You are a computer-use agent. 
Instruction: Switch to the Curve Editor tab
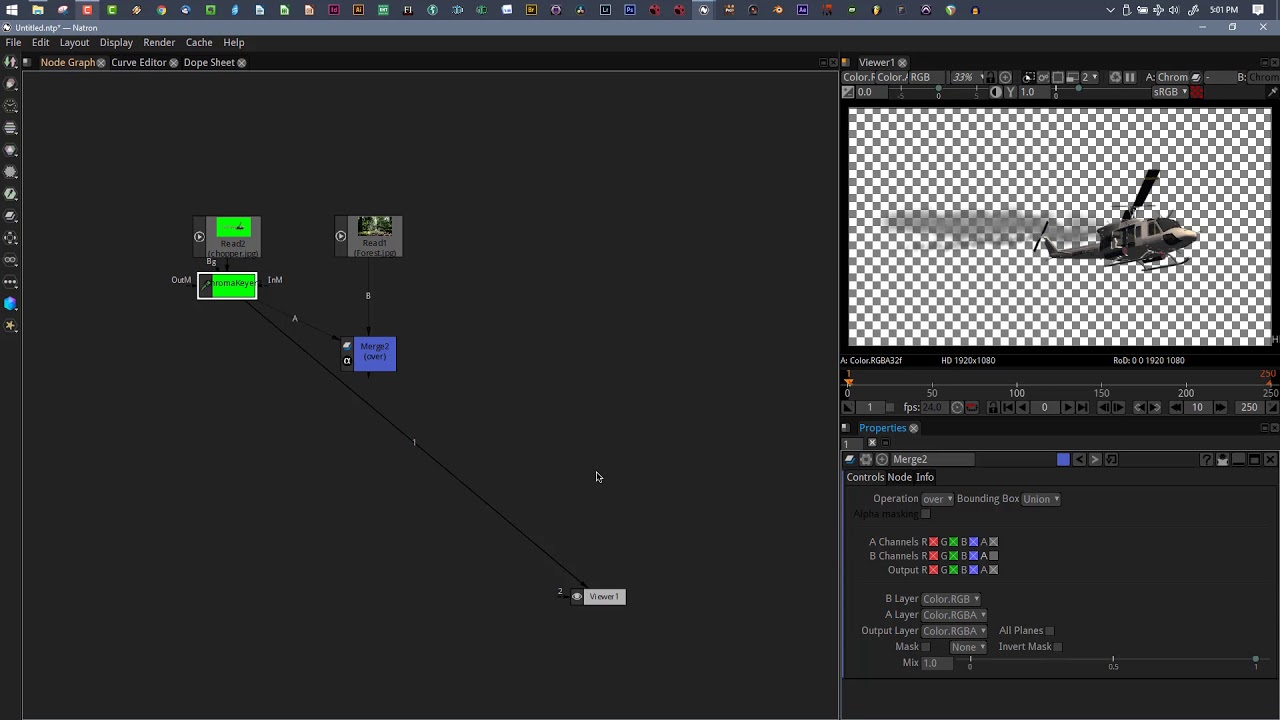(139, 62)
